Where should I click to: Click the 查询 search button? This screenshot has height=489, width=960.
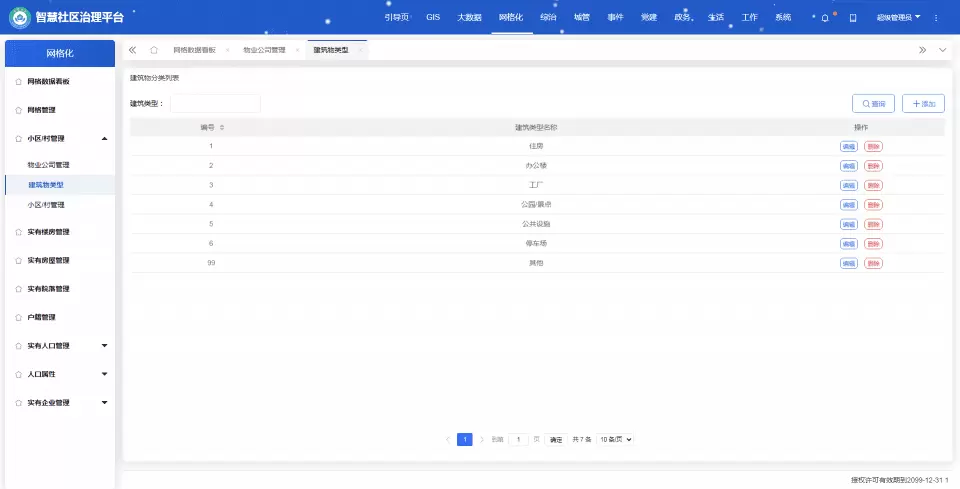click(x=873, y=104)
